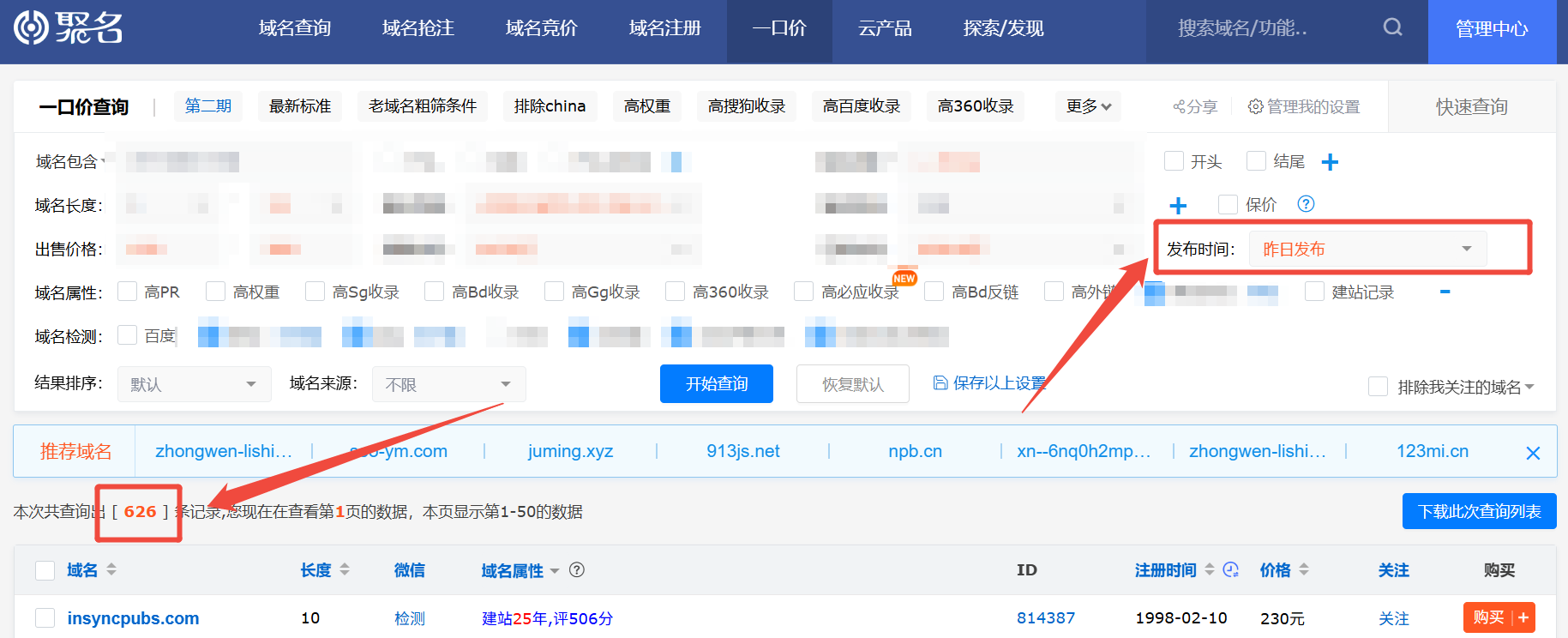Image resolution: width=1568 pixels, height=638 pixels.
Task: Open the 聚名 logo homepage
Action: (x=69, y=27)
